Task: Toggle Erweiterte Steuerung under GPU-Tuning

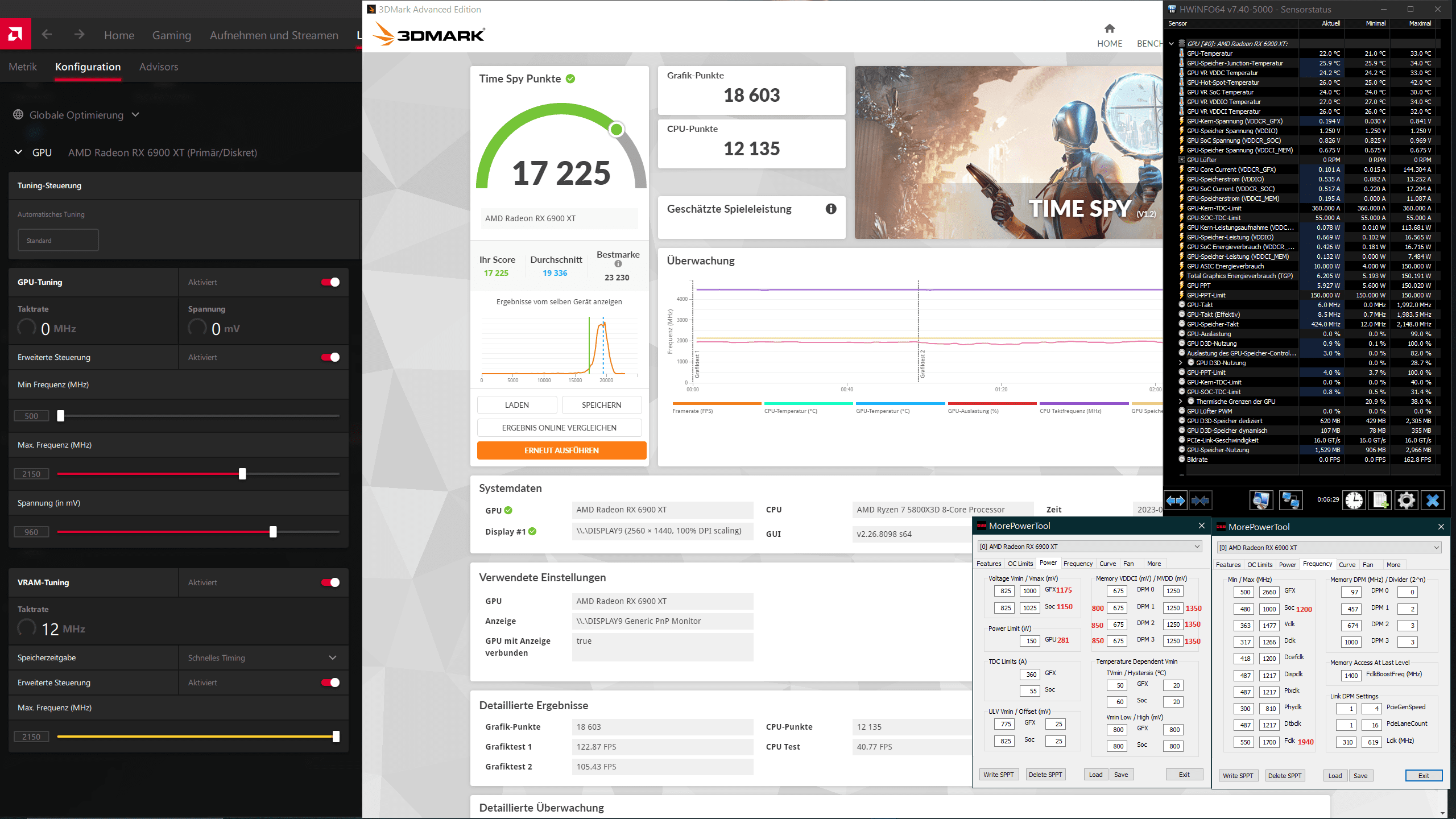Action: pyautogui.click(x=330, y=357)
